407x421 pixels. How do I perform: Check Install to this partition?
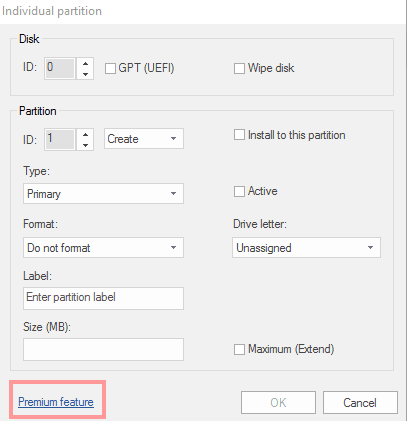click(x=239, y=135)
